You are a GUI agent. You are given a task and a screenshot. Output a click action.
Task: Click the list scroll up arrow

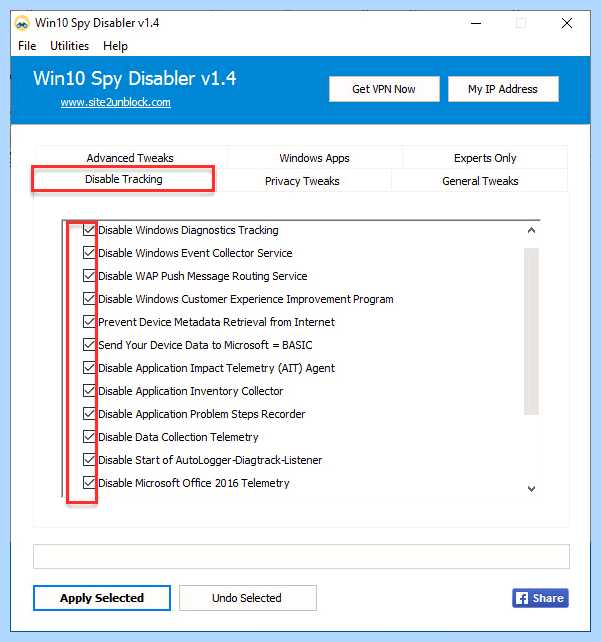point(531,230)
